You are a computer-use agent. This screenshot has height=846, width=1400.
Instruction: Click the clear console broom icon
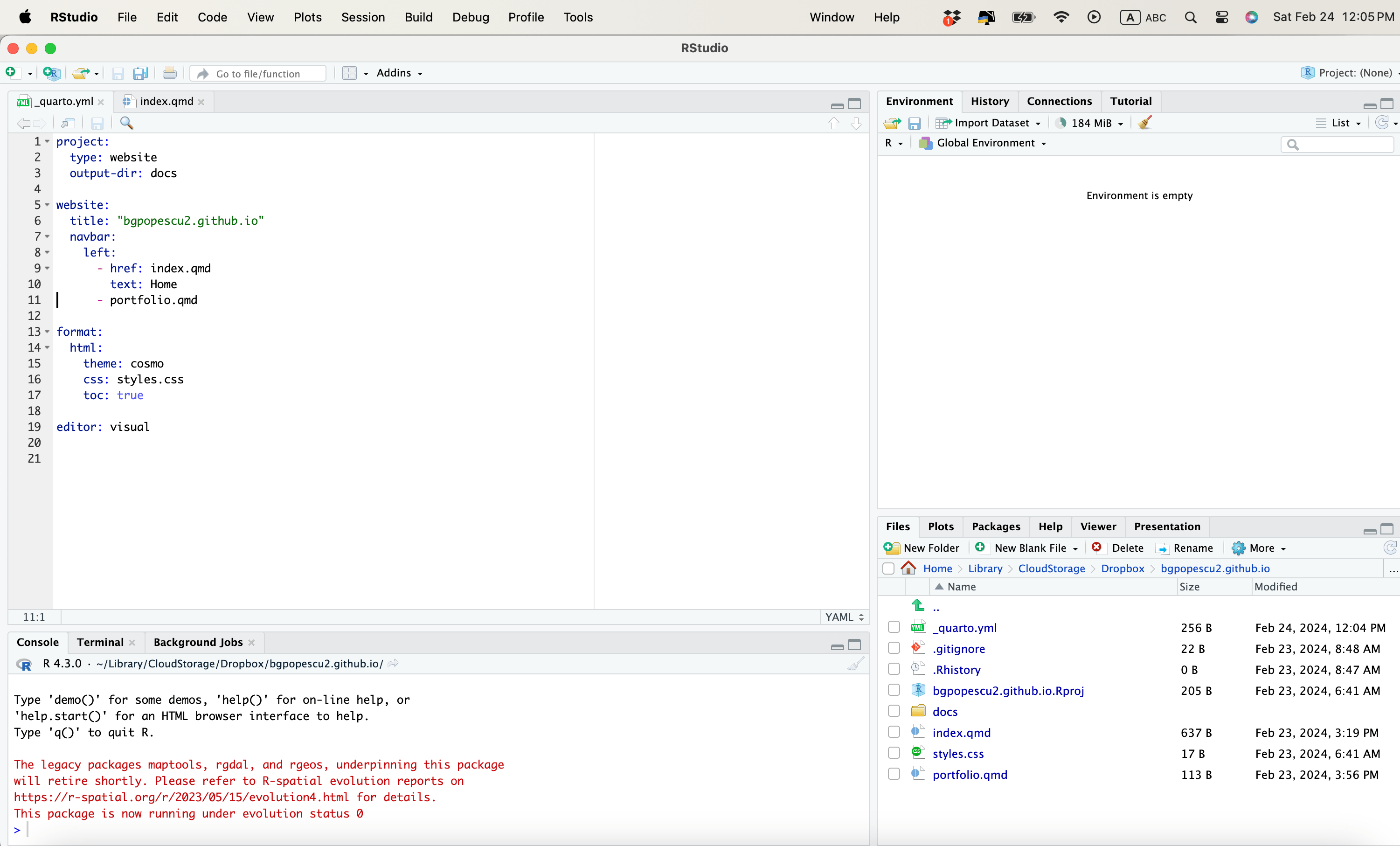(856, 664)
